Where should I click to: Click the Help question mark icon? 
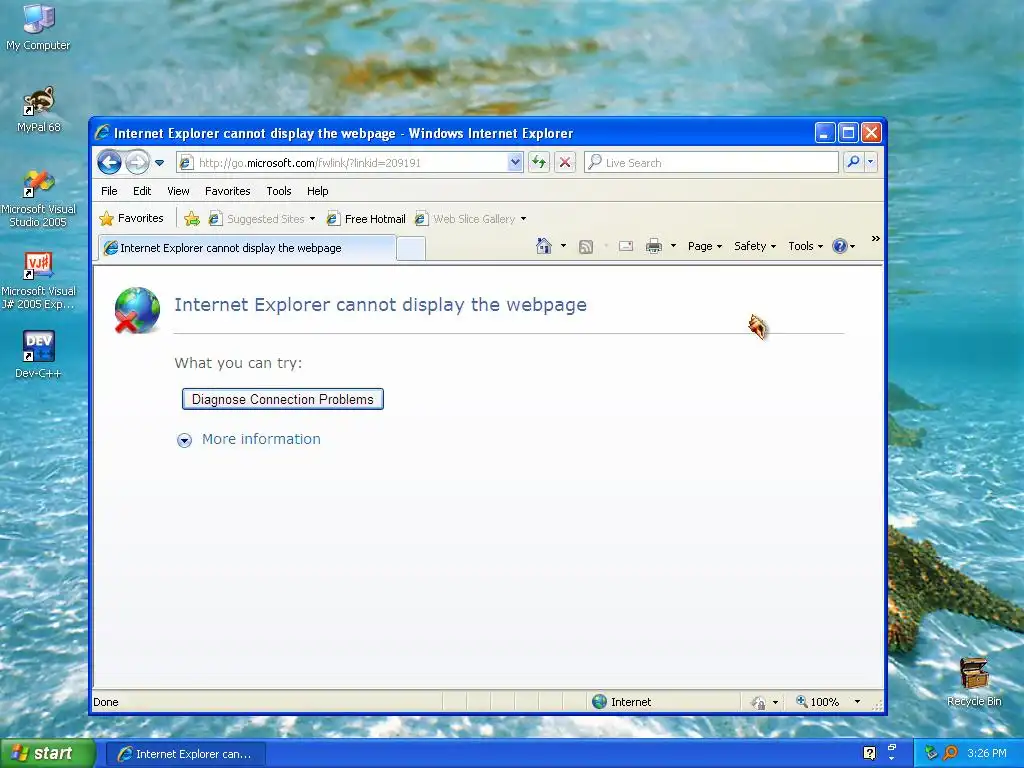[x=840, y=246]
